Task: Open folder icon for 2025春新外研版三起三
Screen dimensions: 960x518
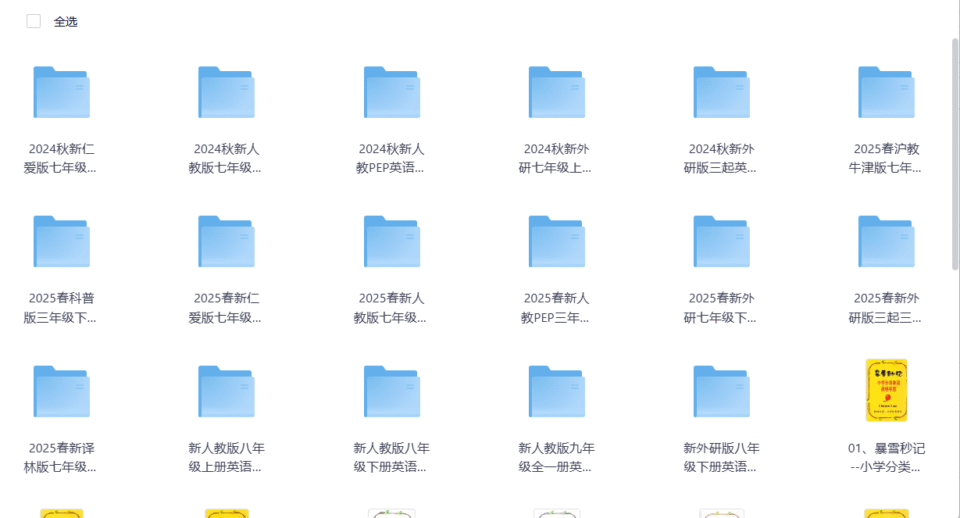Action: pyautogui.click(x=886, y=241)
